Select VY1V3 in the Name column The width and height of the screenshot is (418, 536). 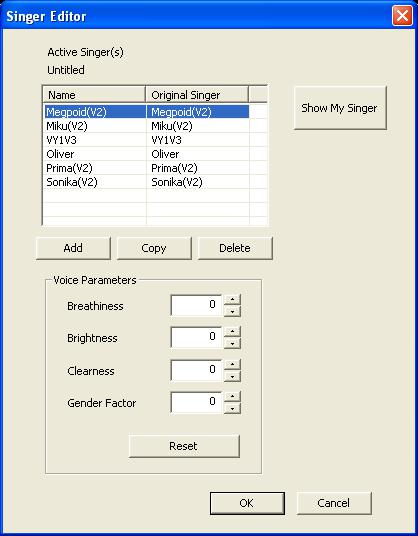coord(62,140)
